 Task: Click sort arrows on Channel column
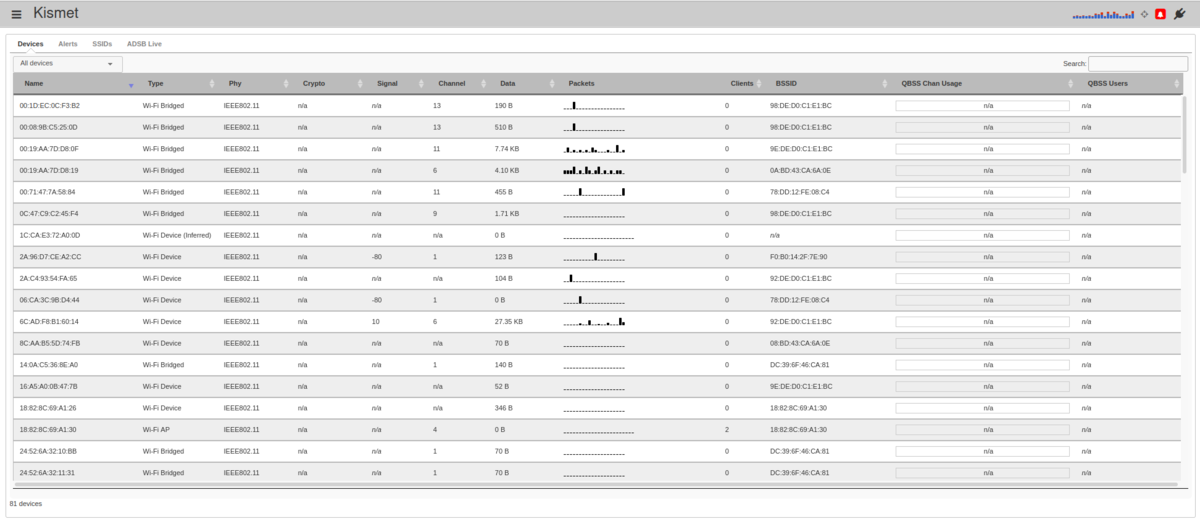pyautogui.click(x=484, y=84)
